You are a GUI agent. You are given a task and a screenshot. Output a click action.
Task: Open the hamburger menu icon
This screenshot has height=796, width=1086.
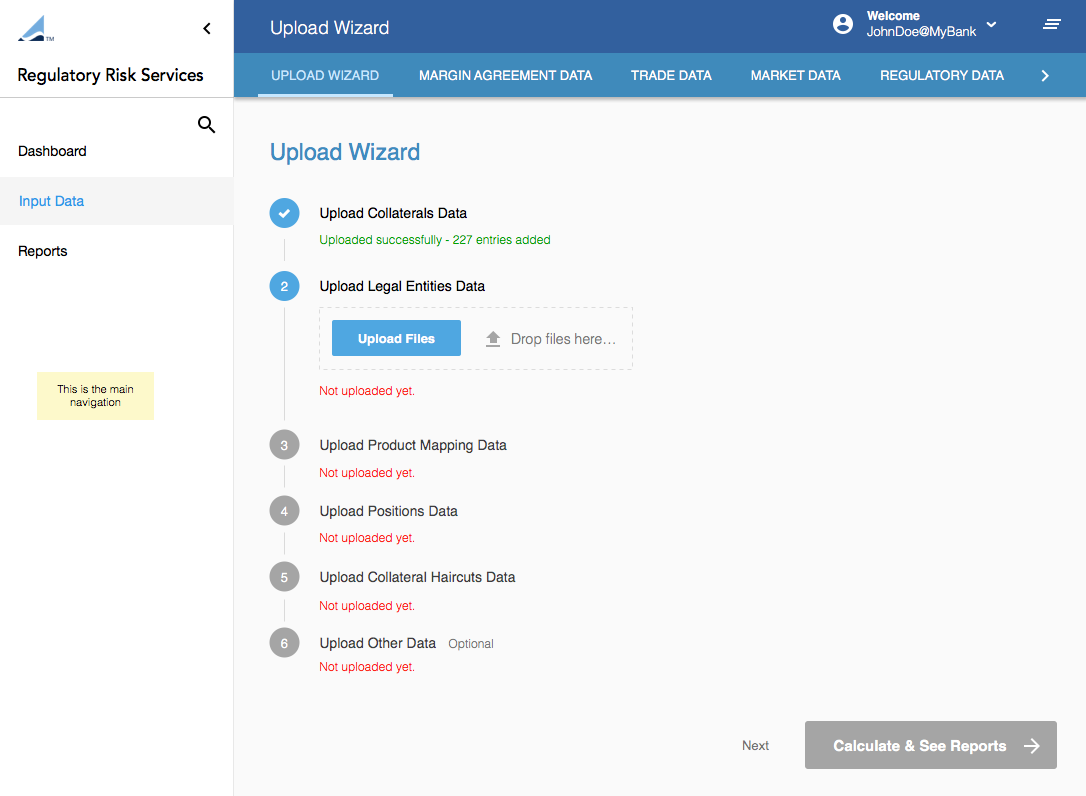point(1052,25)
